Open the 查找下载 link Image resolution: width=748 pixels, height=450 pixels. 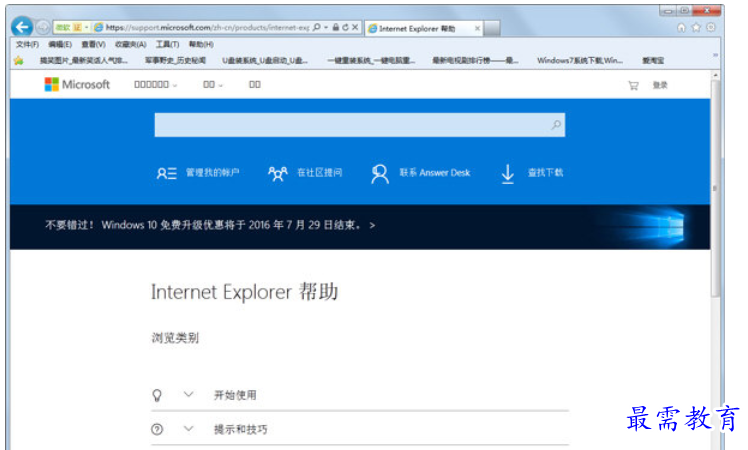pos(545,172)
